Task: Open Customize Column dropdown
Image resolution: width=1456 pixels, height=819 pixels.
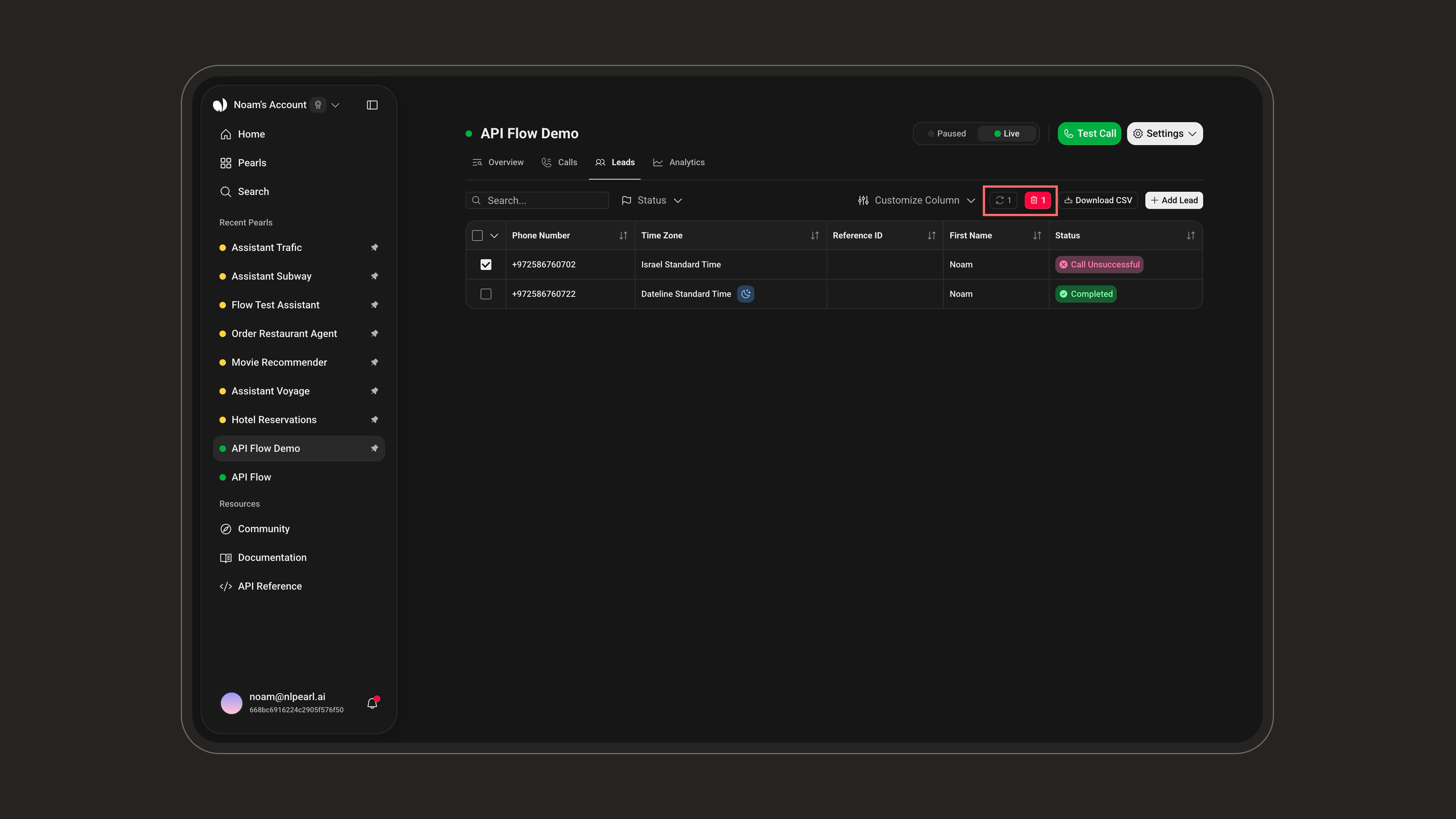Action: (x=916, y=200)
